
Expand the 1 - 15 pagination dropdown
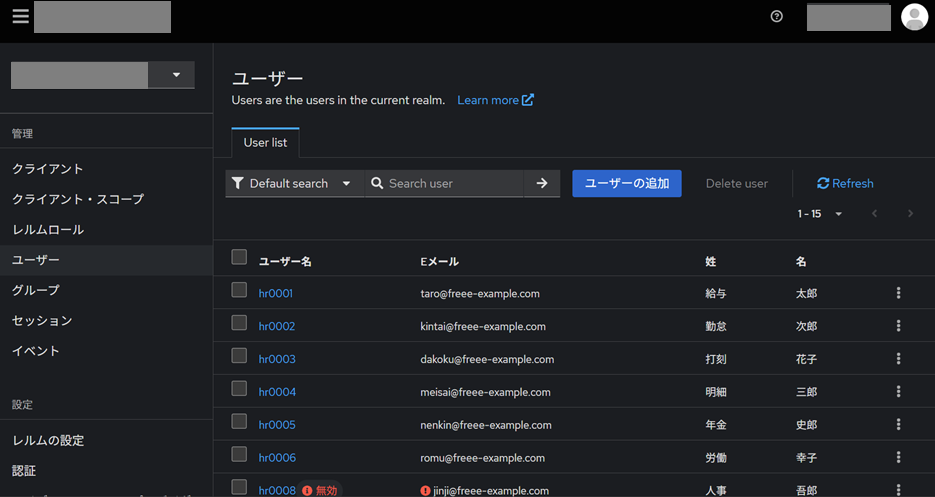coord(821,214)
